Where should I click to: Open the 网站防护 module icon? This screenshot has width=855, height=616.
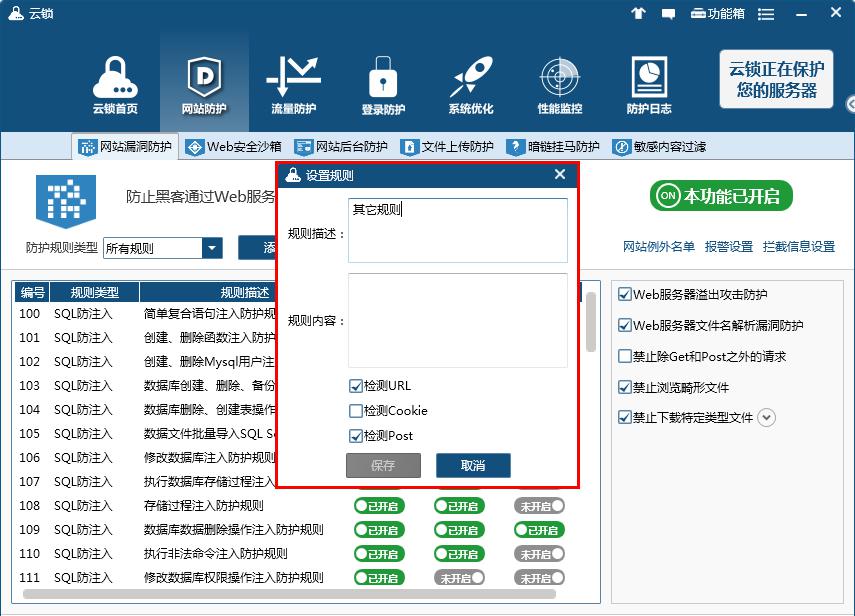pos(204,80)
